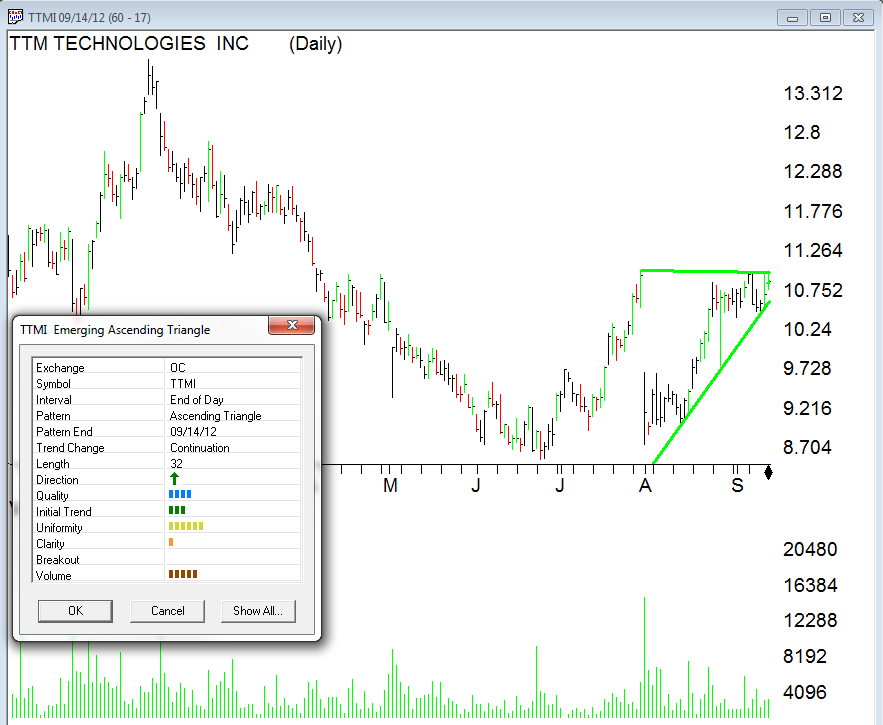This screenshot has height=725, width=883.
Task: Click the Length row label
Action: [53, 464]
